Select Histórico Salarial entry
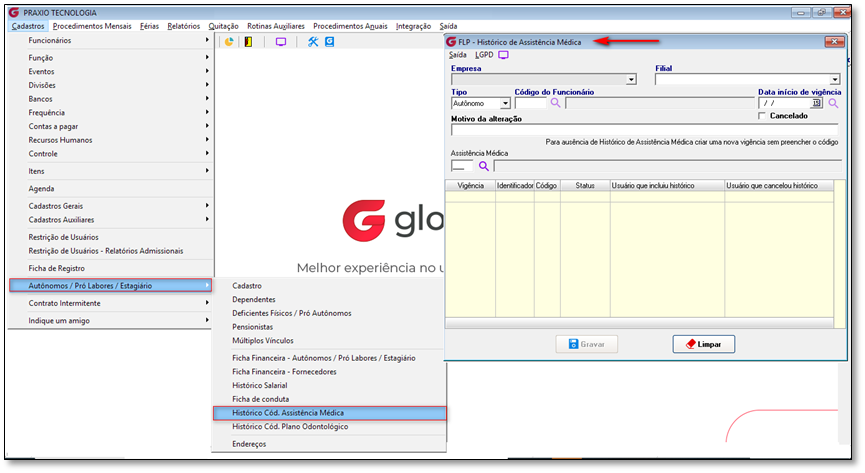The image size is (865, 473). (259, 385)
